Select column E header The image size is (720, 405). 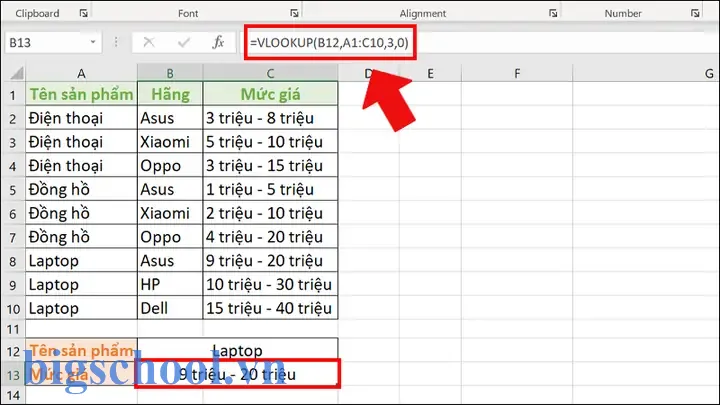pyautogui.click(x=430, y=73)
